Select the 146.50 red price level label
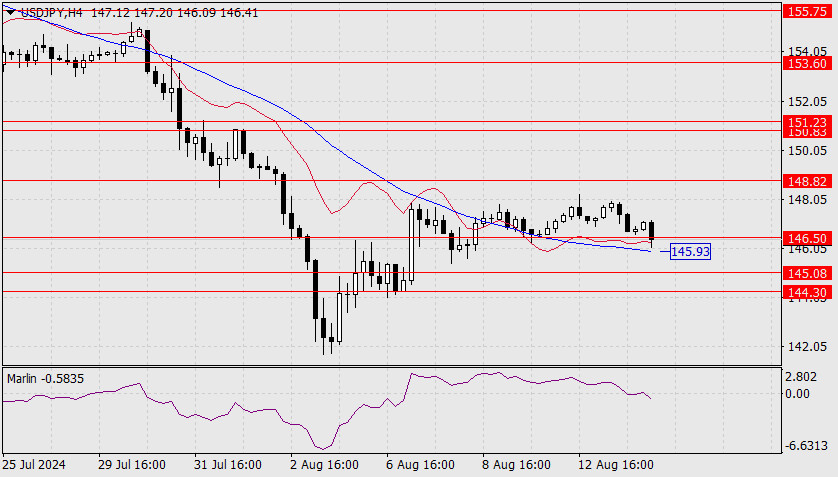The image size is (838, 477). pos(808,238)
